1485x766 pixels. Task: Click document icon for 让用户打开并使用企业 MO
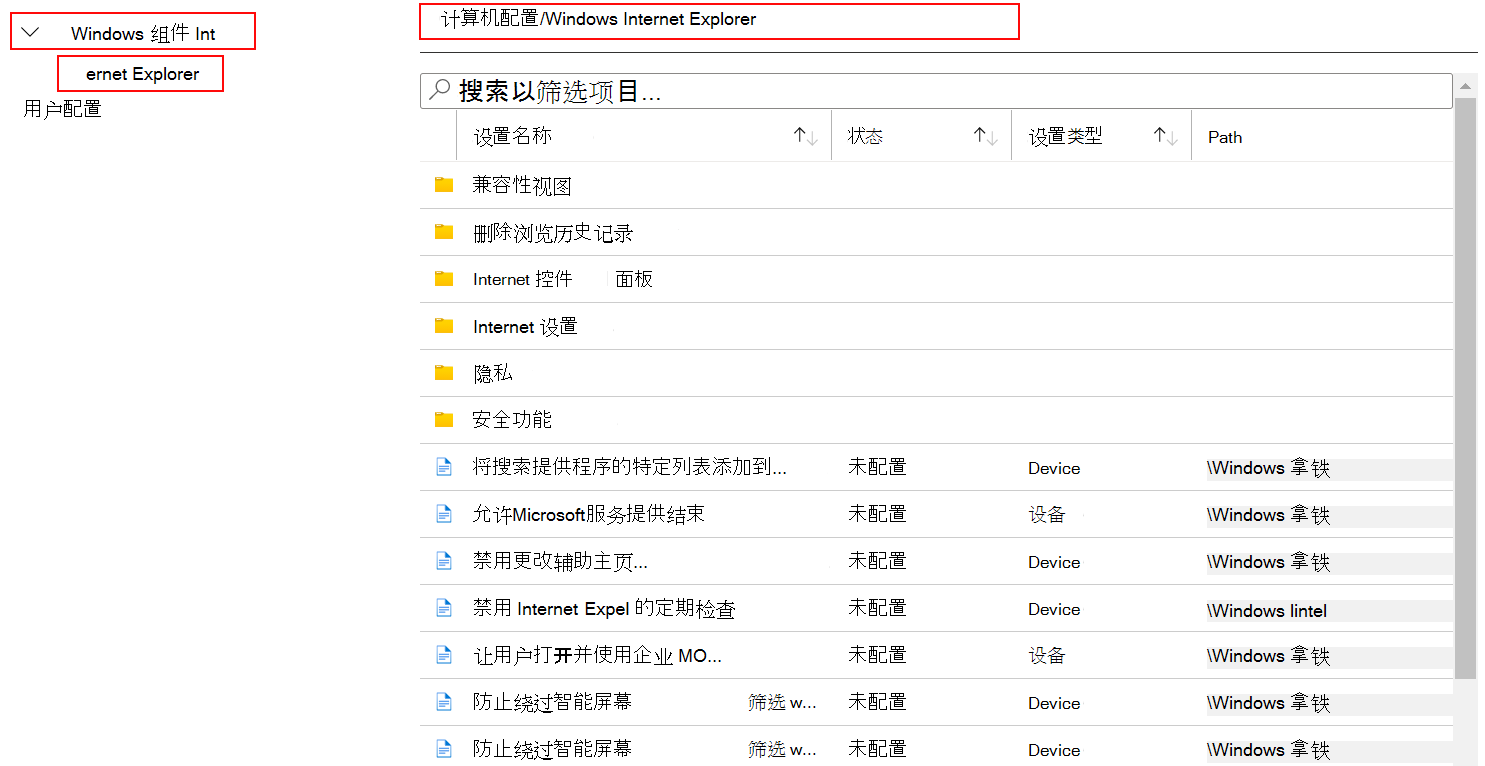coord(444,655)
